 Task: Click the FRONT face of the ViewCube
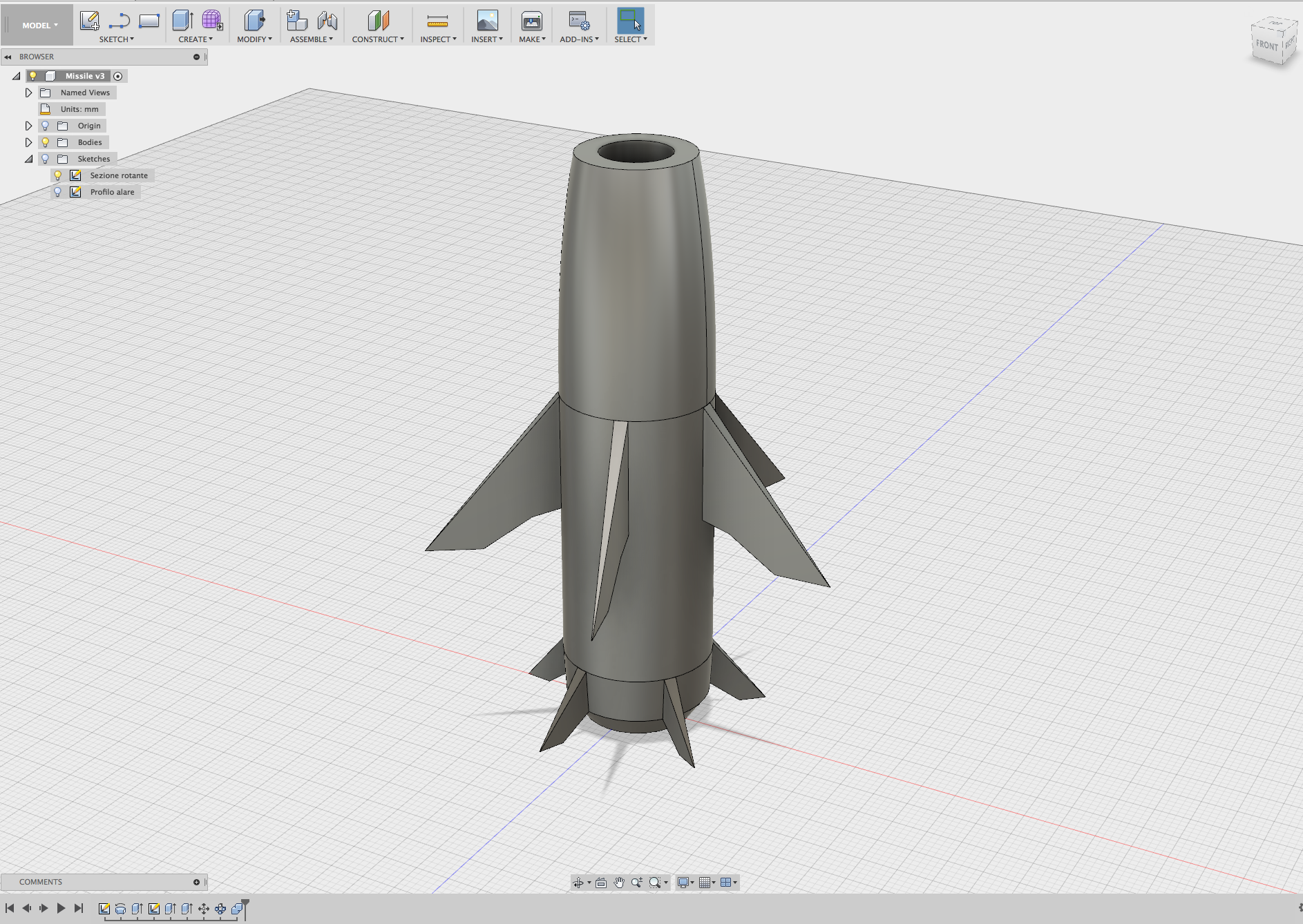click(x=1266, y=45)
